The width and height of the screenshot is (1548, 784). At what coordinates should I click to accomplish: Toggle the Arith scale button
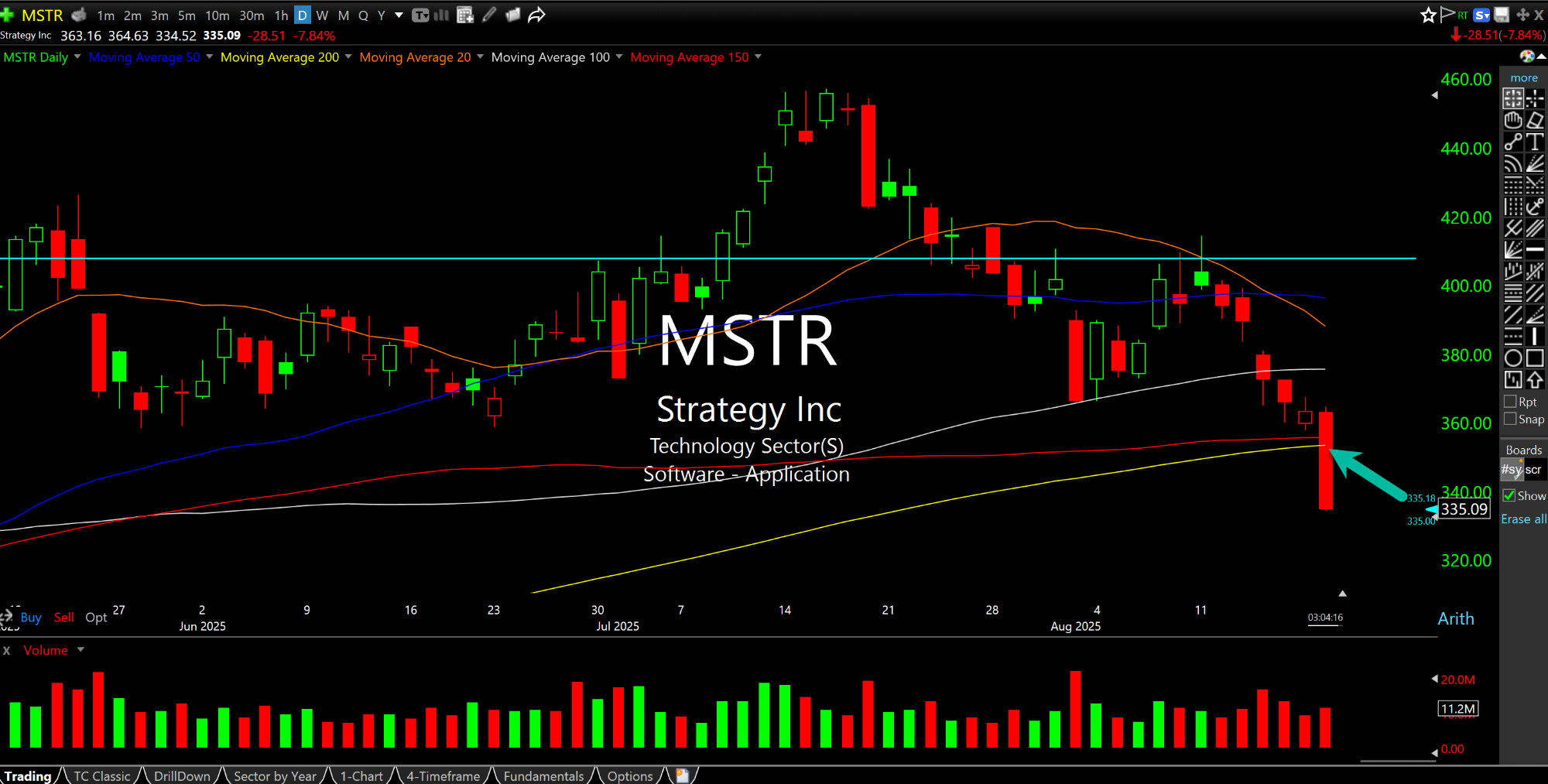(1456, 618)
